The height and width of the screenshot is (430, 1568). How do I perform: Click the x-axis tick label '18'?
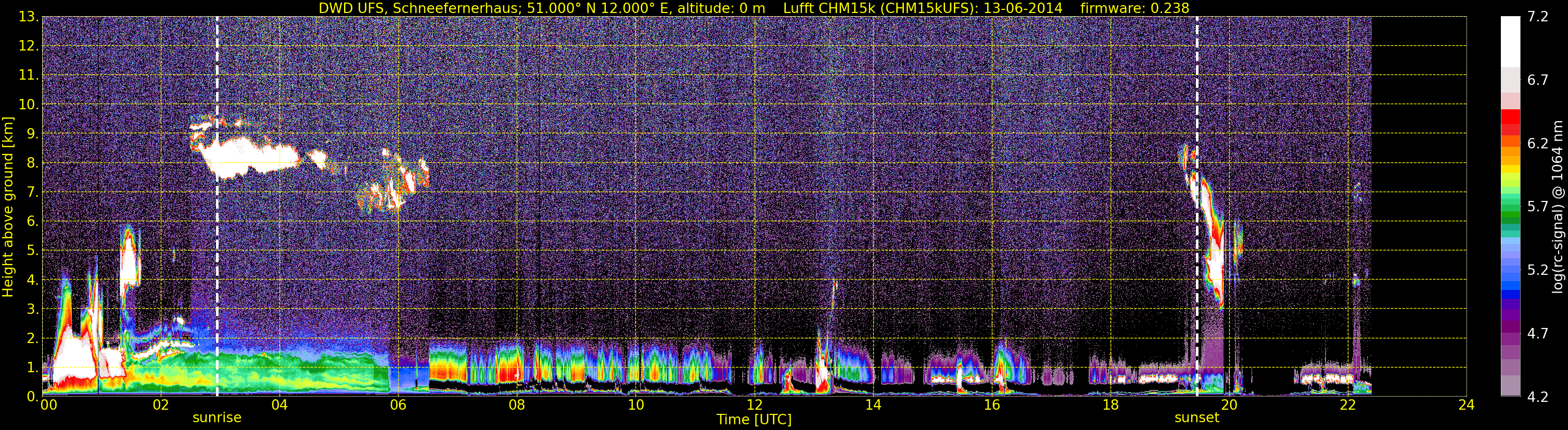1110,406
